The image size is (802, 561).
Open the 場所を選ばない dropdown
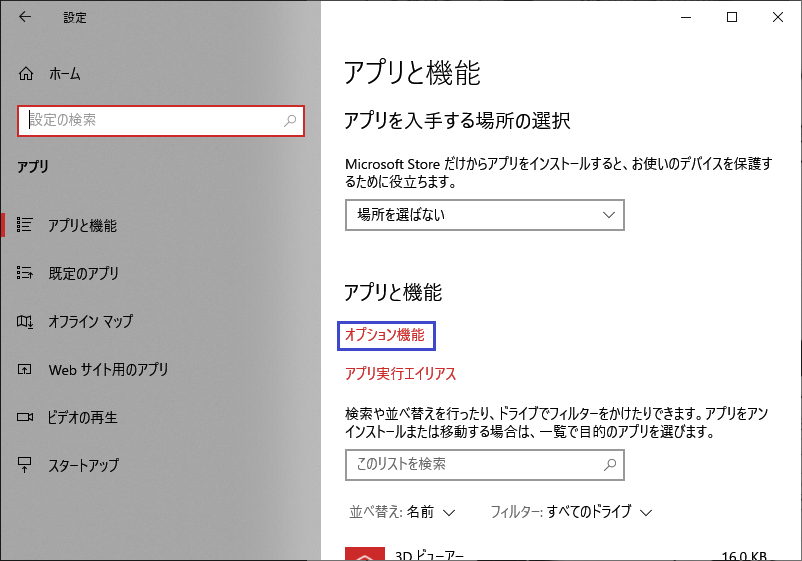(x=485, y=215)
